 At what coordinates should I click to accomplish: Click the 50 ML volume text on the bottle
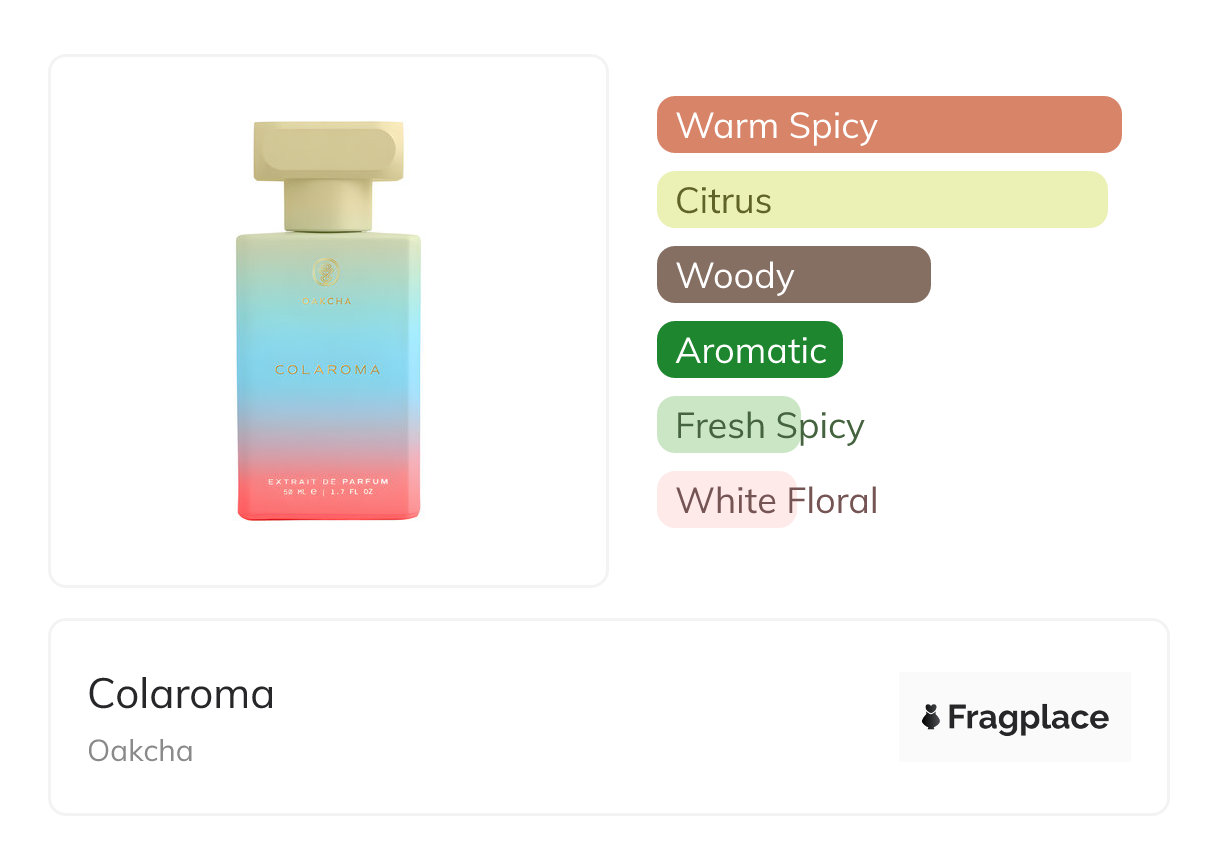click(299, 492)
